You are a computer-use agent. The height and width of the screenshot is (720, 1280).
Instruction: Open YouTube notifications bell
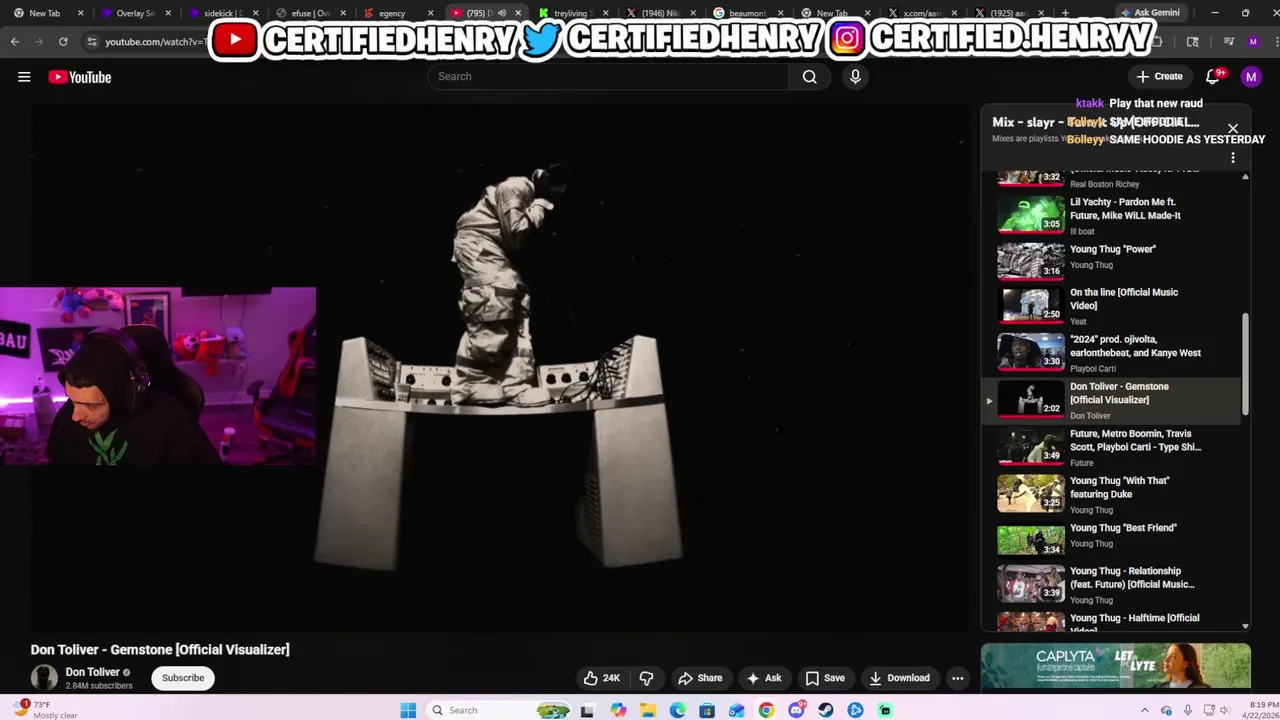1213,76
